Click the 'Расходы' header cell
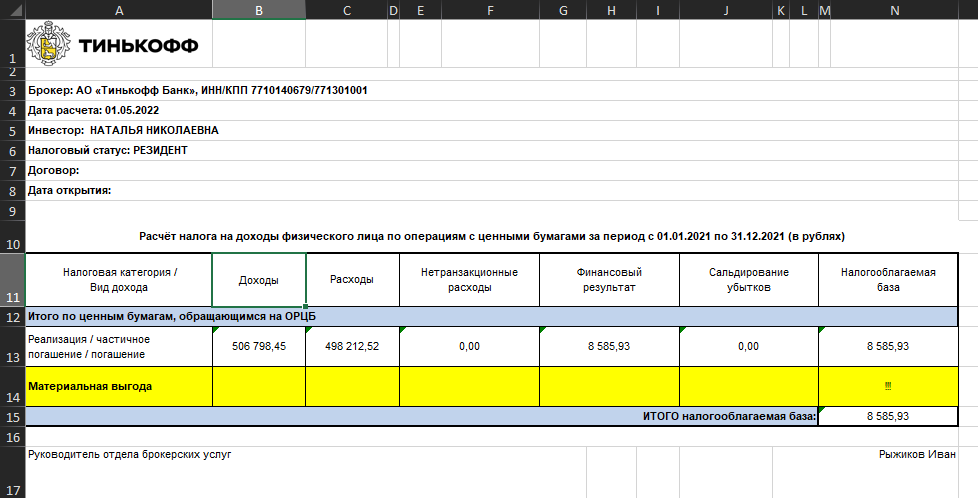 tap(352, 280)
